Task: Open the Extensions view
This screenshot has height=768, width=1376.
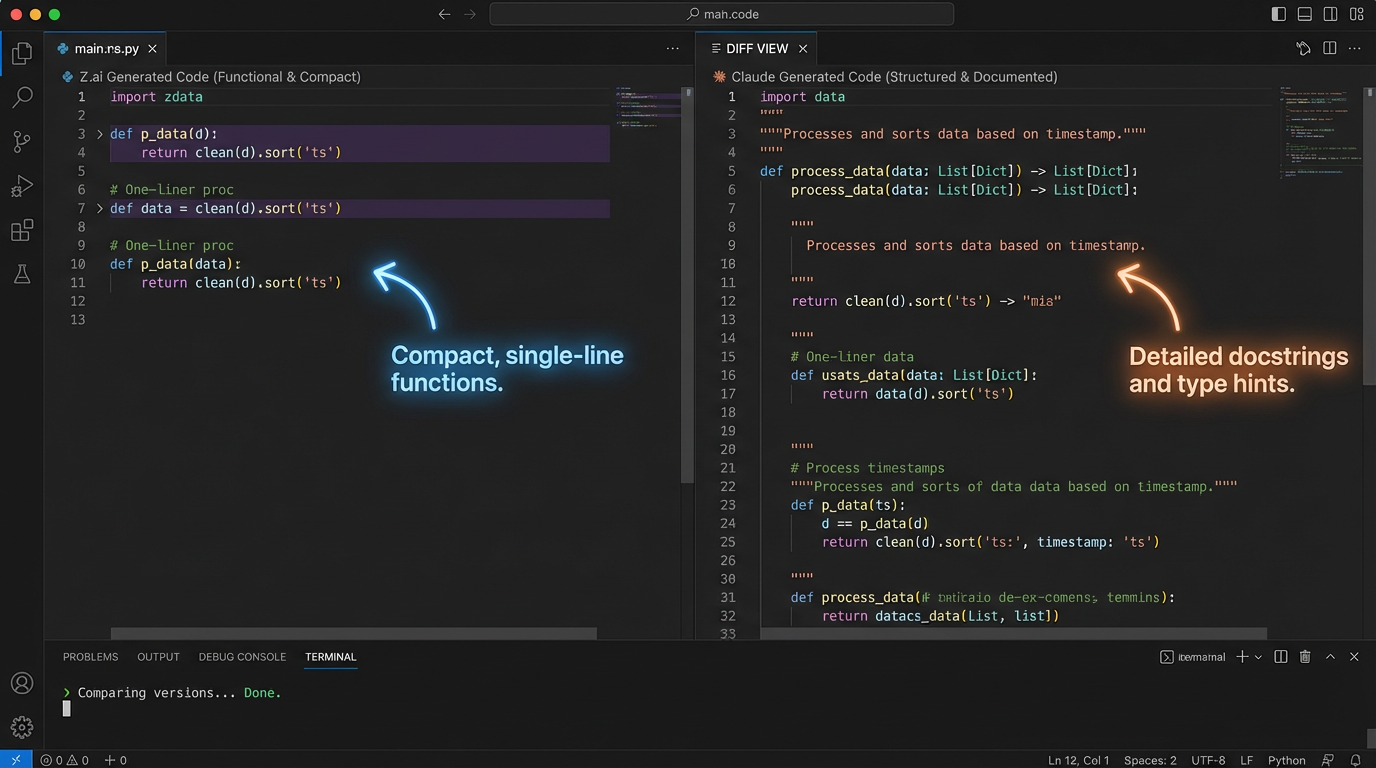Action: pos(22,232)
